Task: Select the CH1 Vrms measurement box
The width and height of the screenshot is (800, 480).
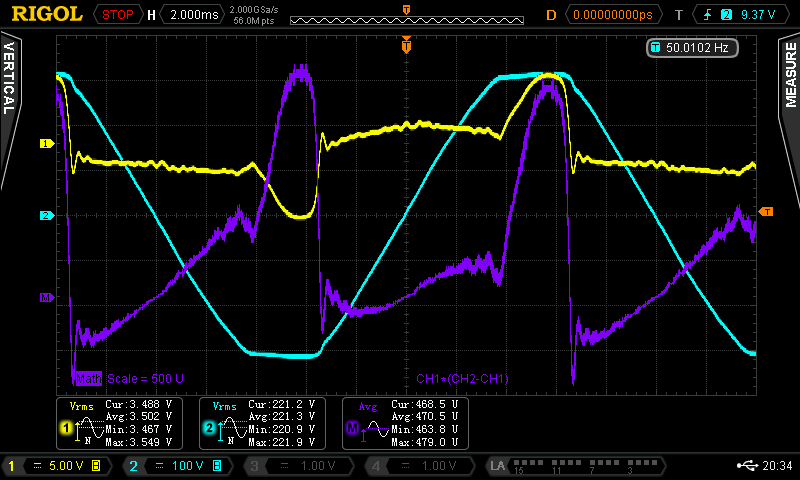Action: click(x=119, y=423)
